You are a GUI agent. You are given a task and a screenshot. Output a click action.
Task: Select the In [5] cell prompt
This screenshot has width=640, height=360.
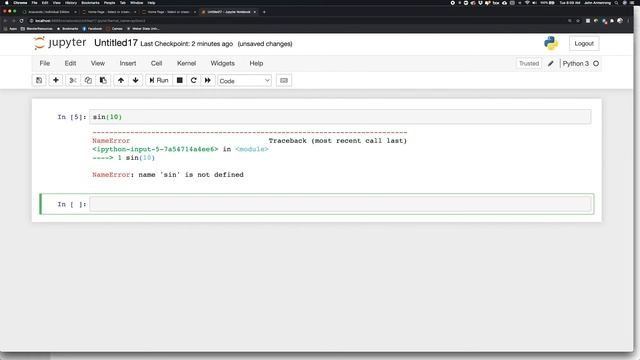(x=72, y=117)
